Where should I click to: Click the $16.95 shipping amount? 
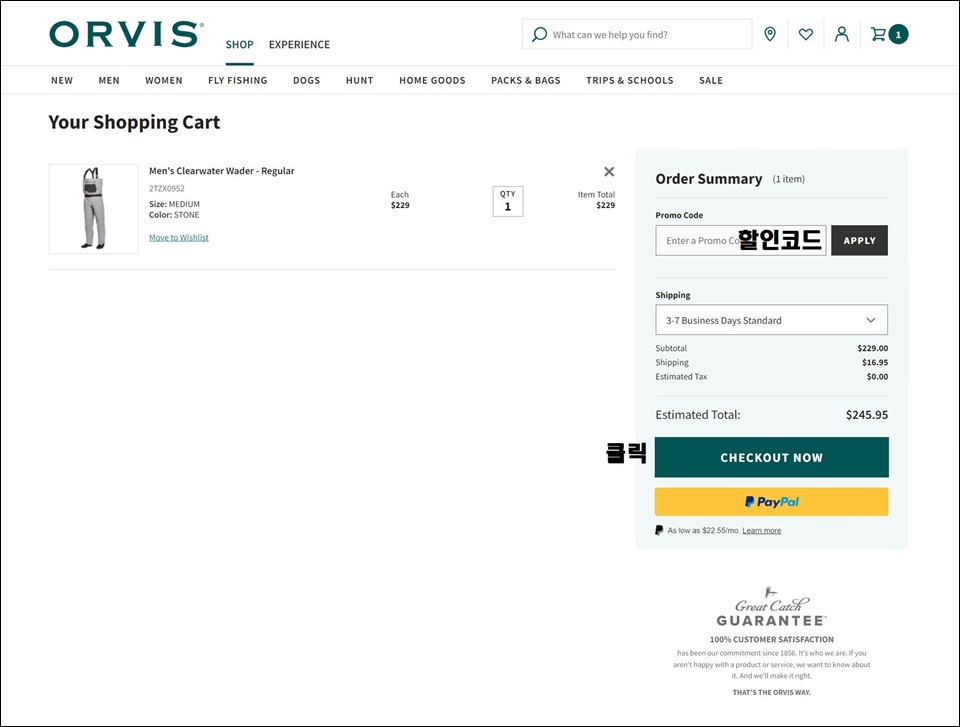[x=875, y=363]
